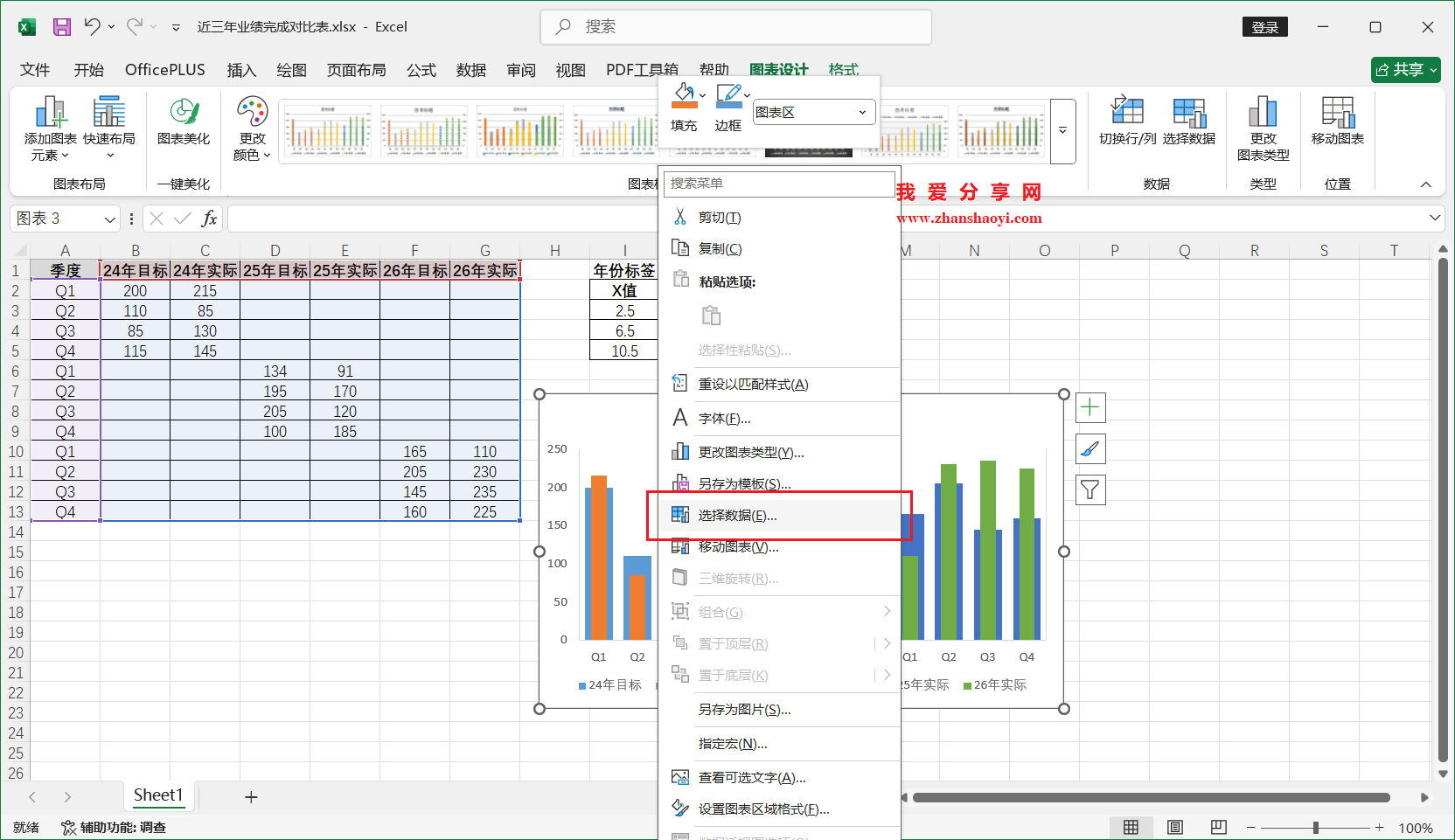The height and width of the screenshot is (840, 1455).
Task: Choose Cut (剪切) in context menu
Action: tap(780, 218)
